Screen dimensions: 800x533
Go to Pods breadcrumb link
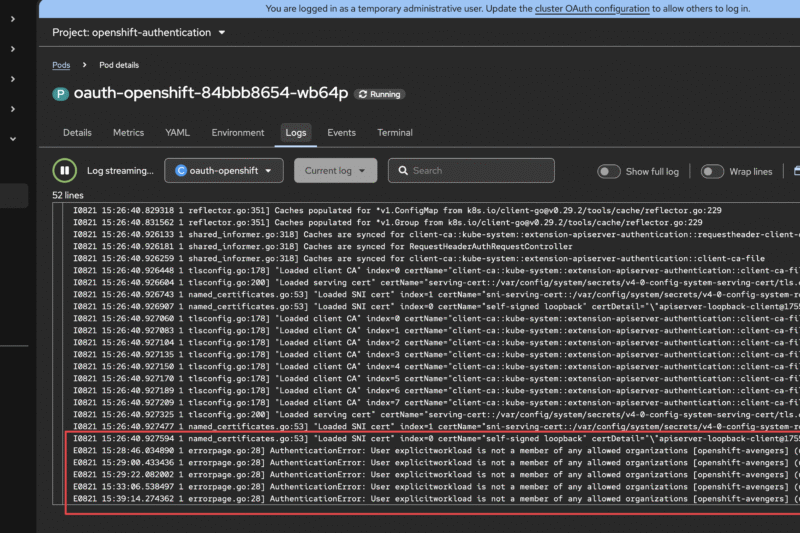click(x=61, y=65)
